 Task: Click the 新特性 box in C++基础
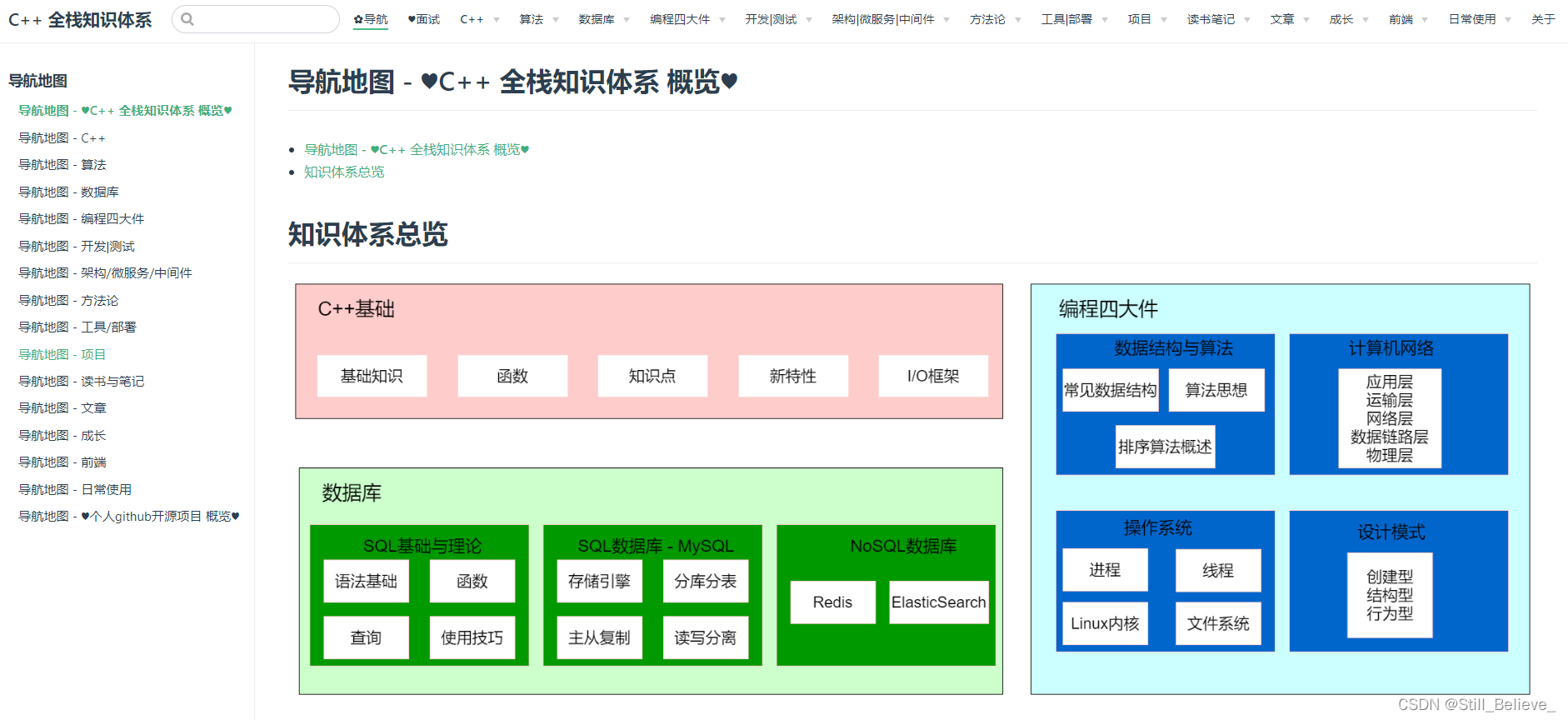pyautogui.click(x=793, y=376)
